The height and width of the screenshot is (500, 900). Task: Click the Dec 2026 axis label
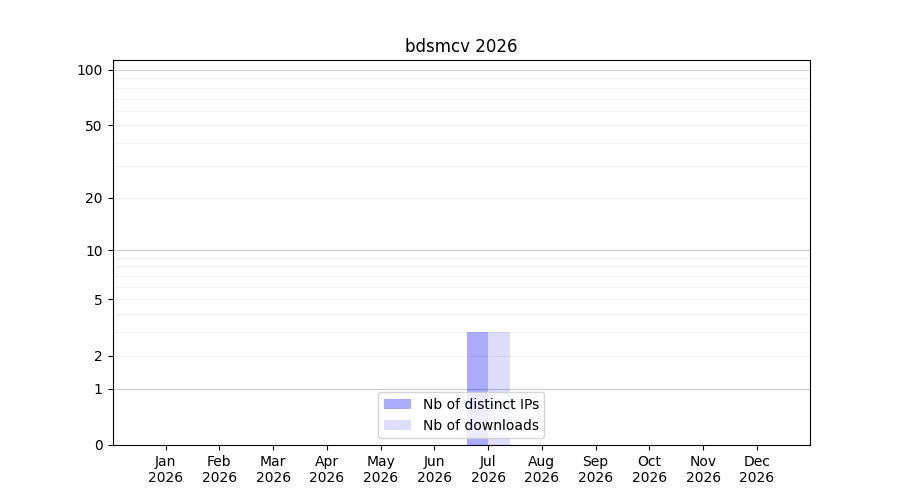757,469
